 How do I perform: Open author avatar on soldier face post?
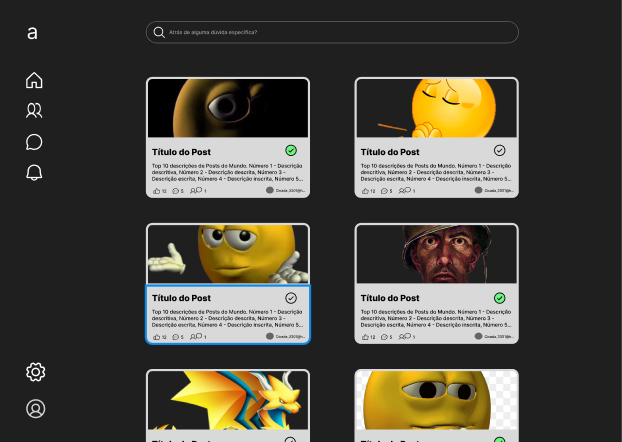(x=478, y=336)
